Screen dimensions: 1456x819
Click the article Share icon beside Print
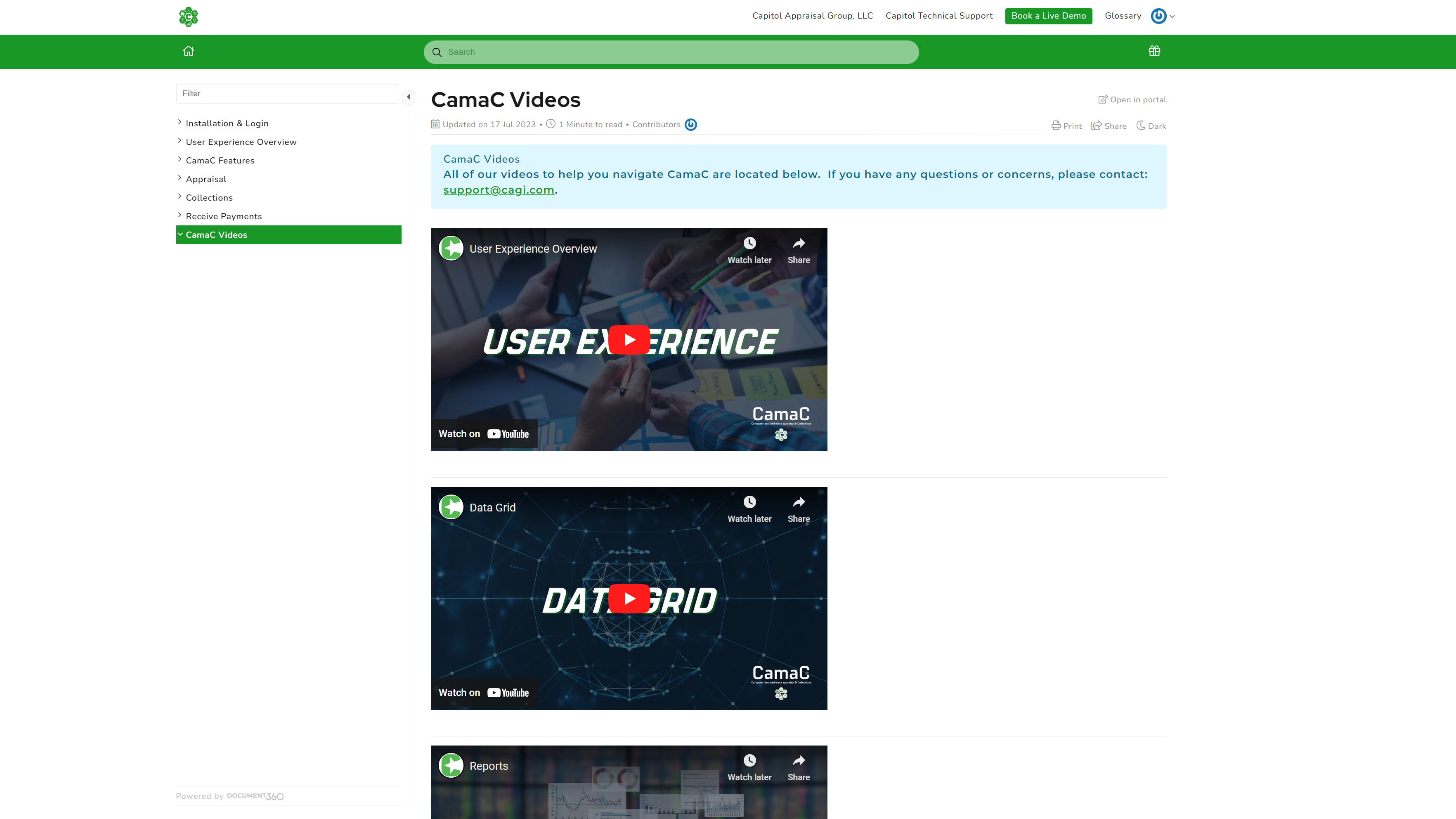1097,125
